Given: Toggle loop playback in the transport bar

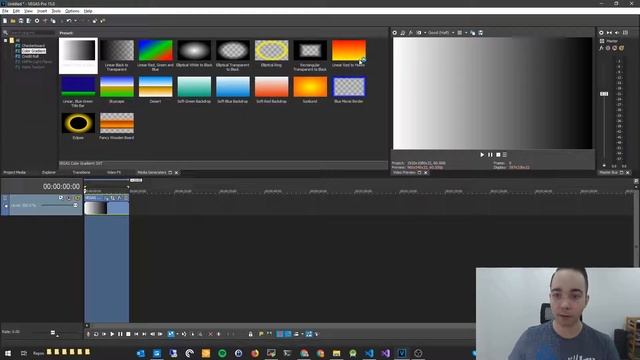Looking at the screenshot, I should coord(96,334).
